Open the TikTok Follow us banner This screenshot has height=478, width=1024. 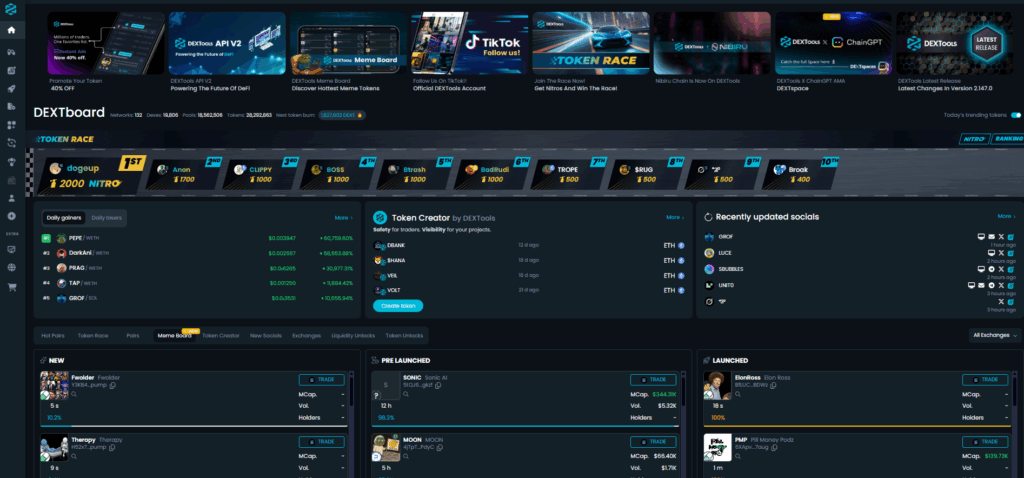coord(470,42)
